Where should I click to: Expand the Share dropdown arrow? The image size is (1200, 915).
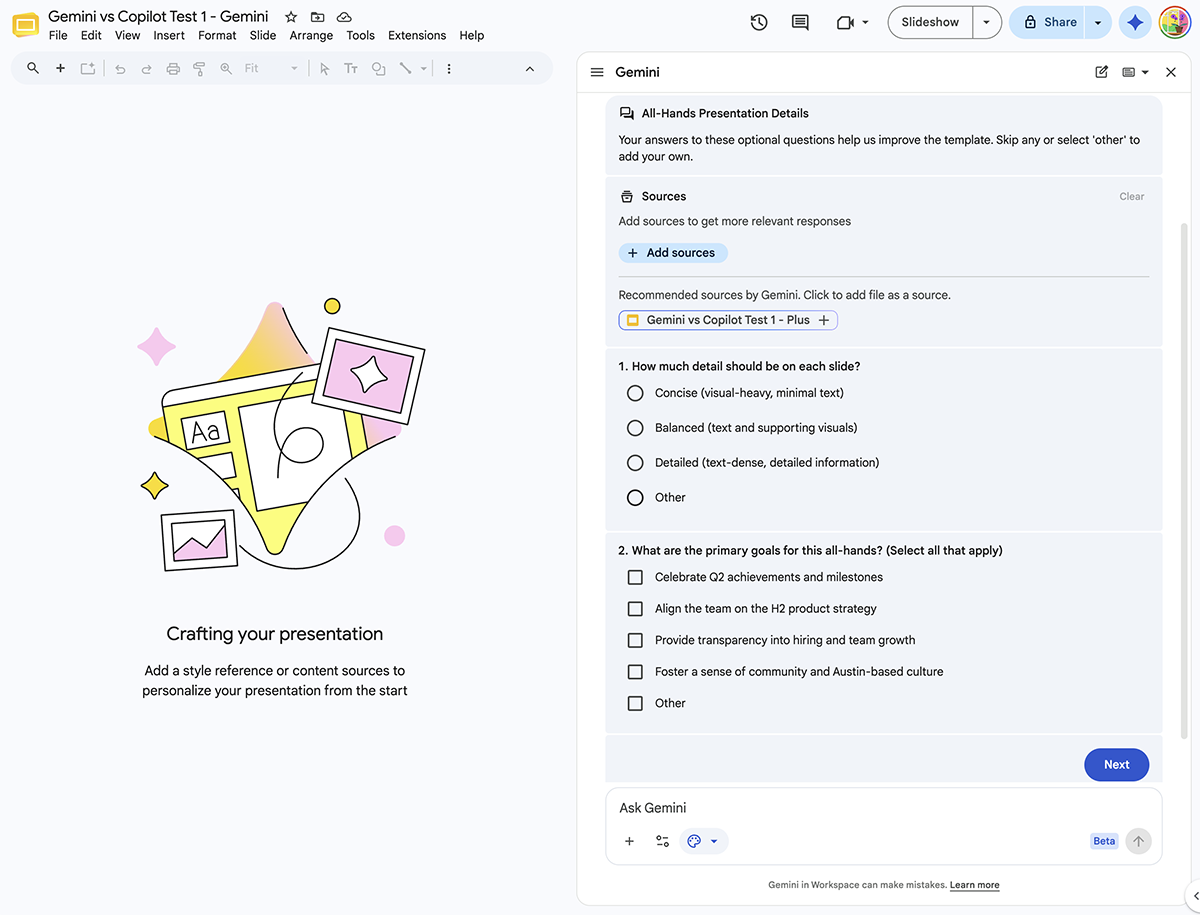[1098, 22]
